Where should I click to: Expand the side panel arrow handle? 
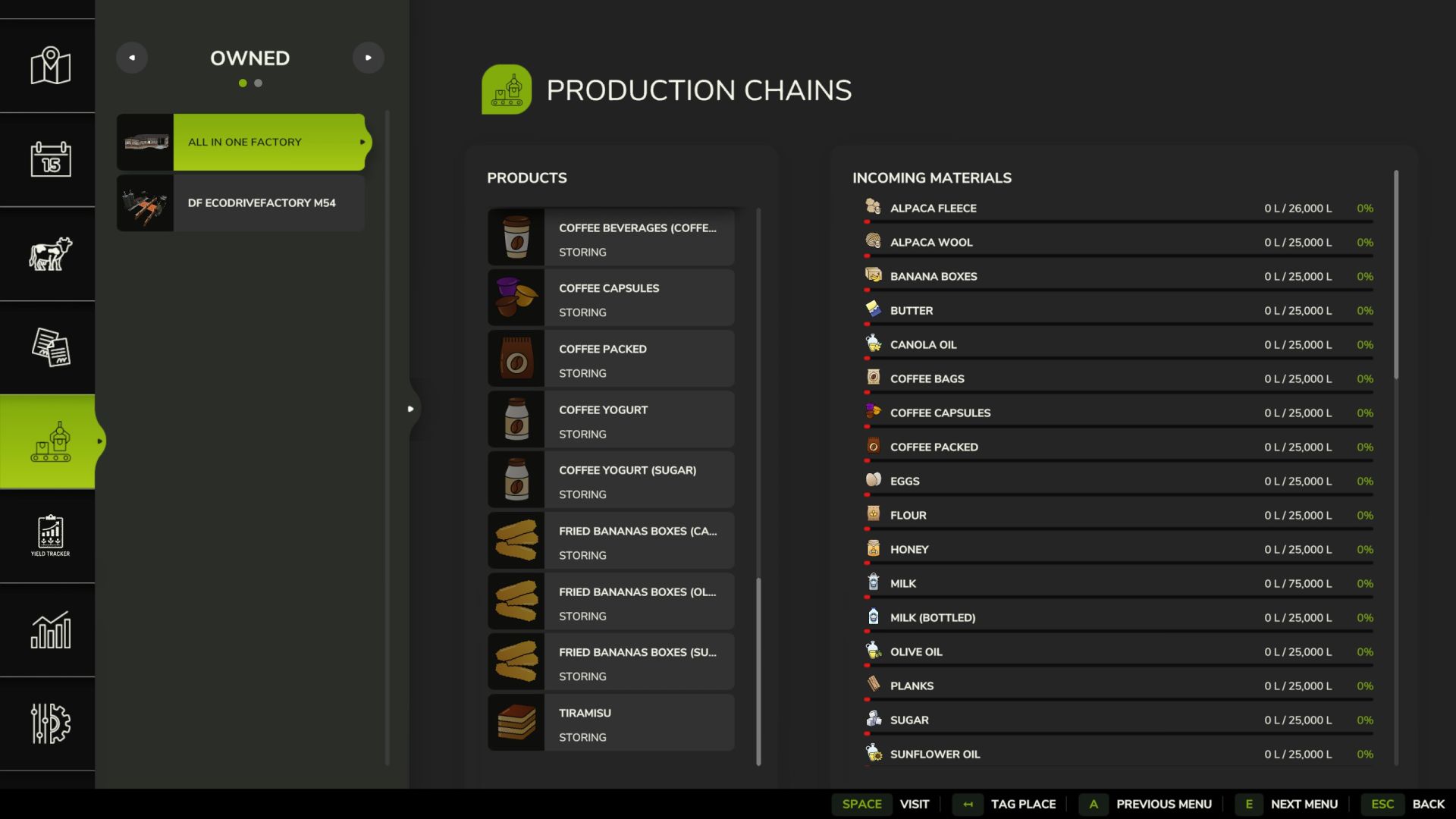pyautogui.click(x=410, y=409)
